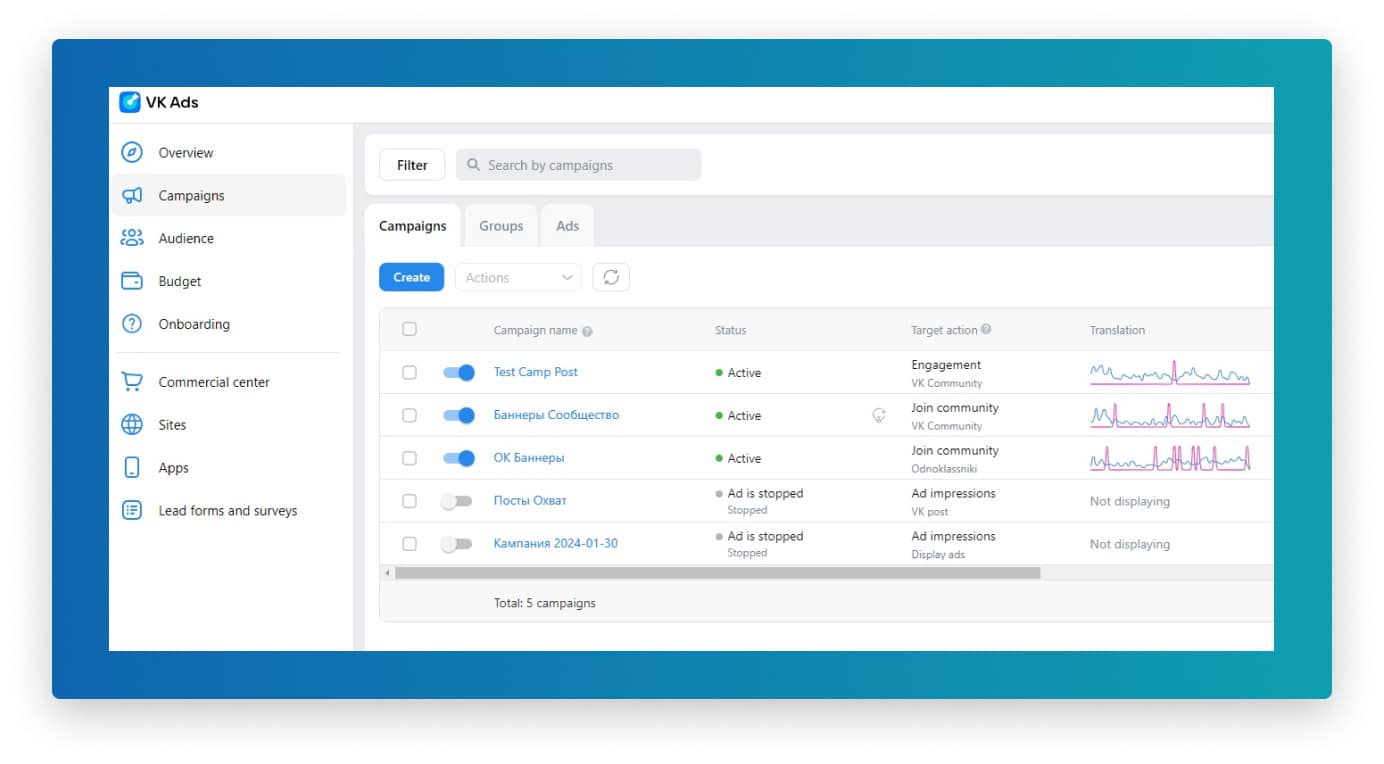Open the Баннеры Сообщество campaign link

coord(556,416)
